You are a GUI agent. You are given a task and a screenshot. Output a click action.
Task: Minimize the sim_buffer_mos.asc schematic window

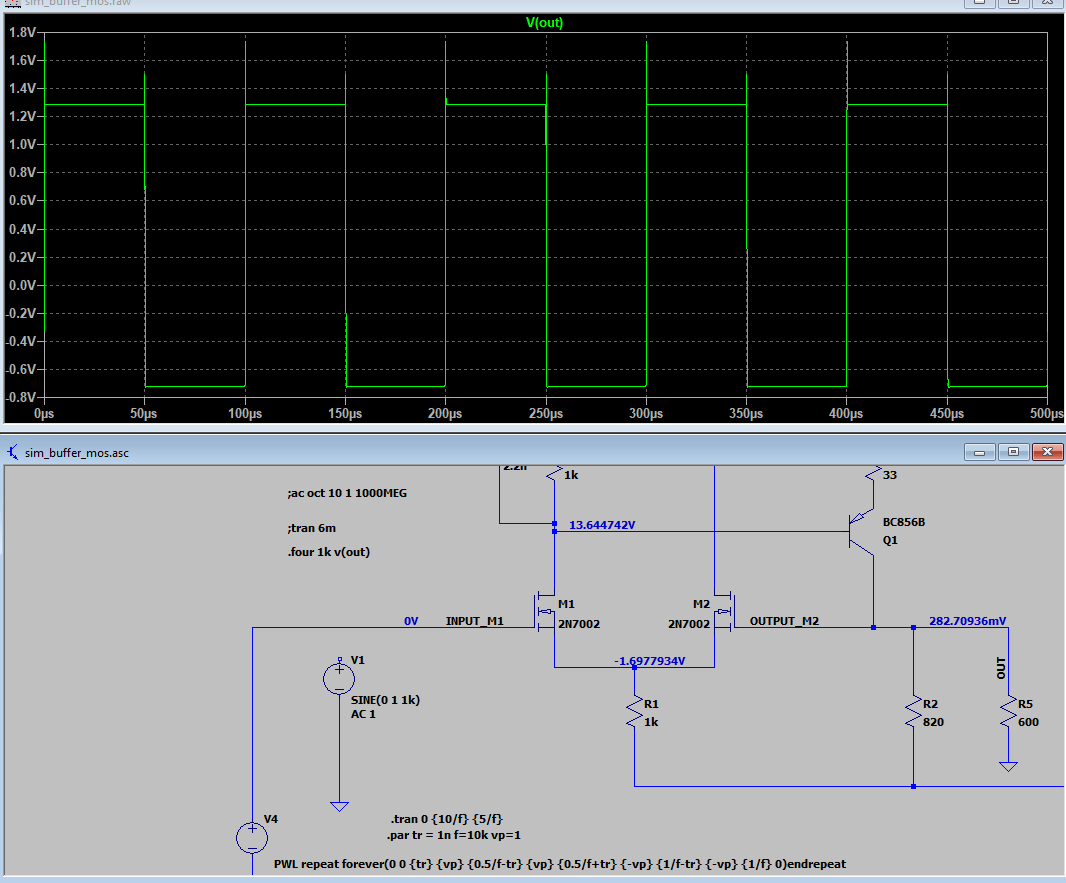pos(980,452)
